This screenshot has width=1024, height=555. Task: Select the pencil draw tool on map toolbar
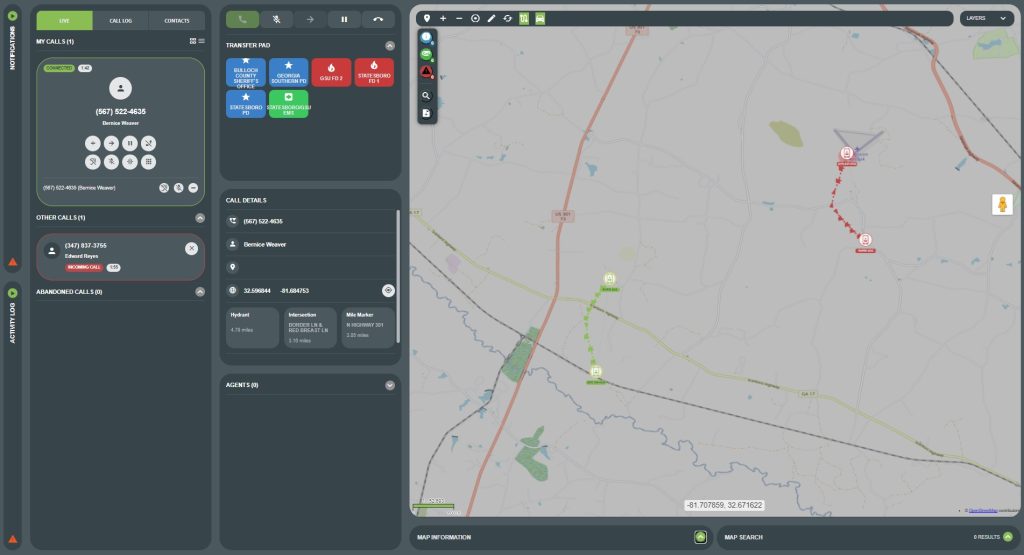coord(491,18)
